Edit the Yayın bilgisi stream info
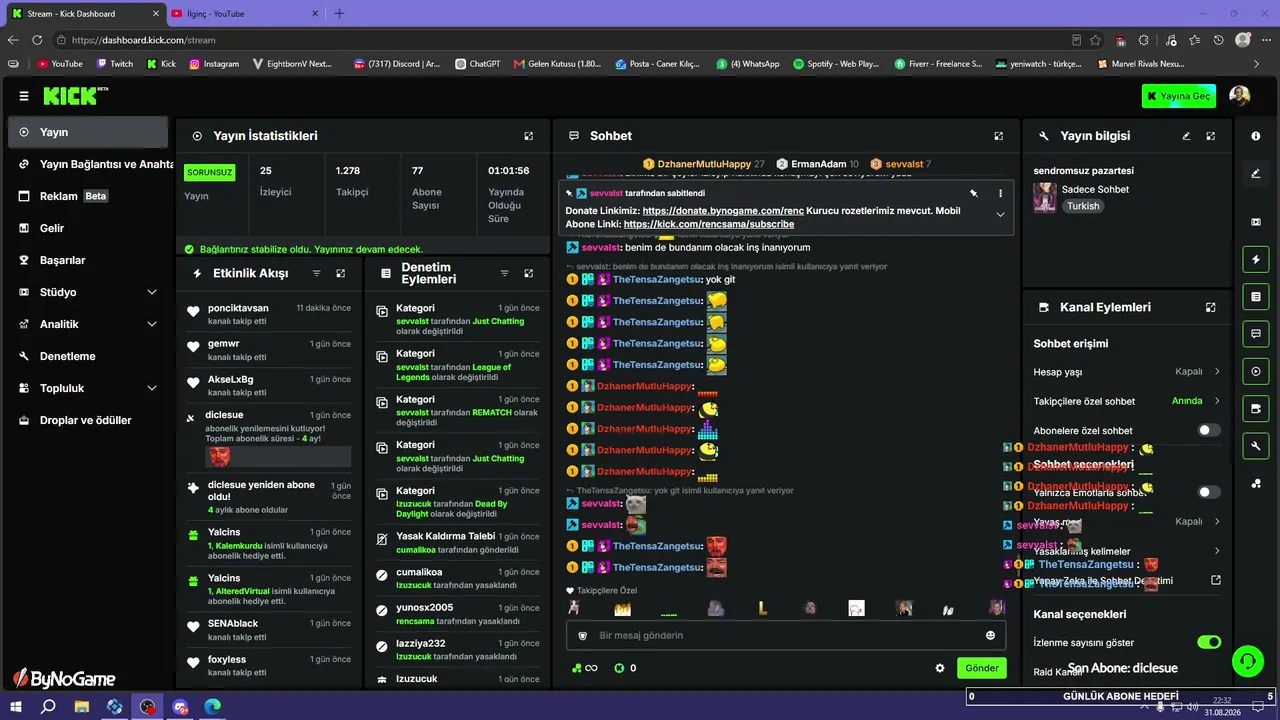This screenshot has width=1280, height=720. coord(1186,136)
